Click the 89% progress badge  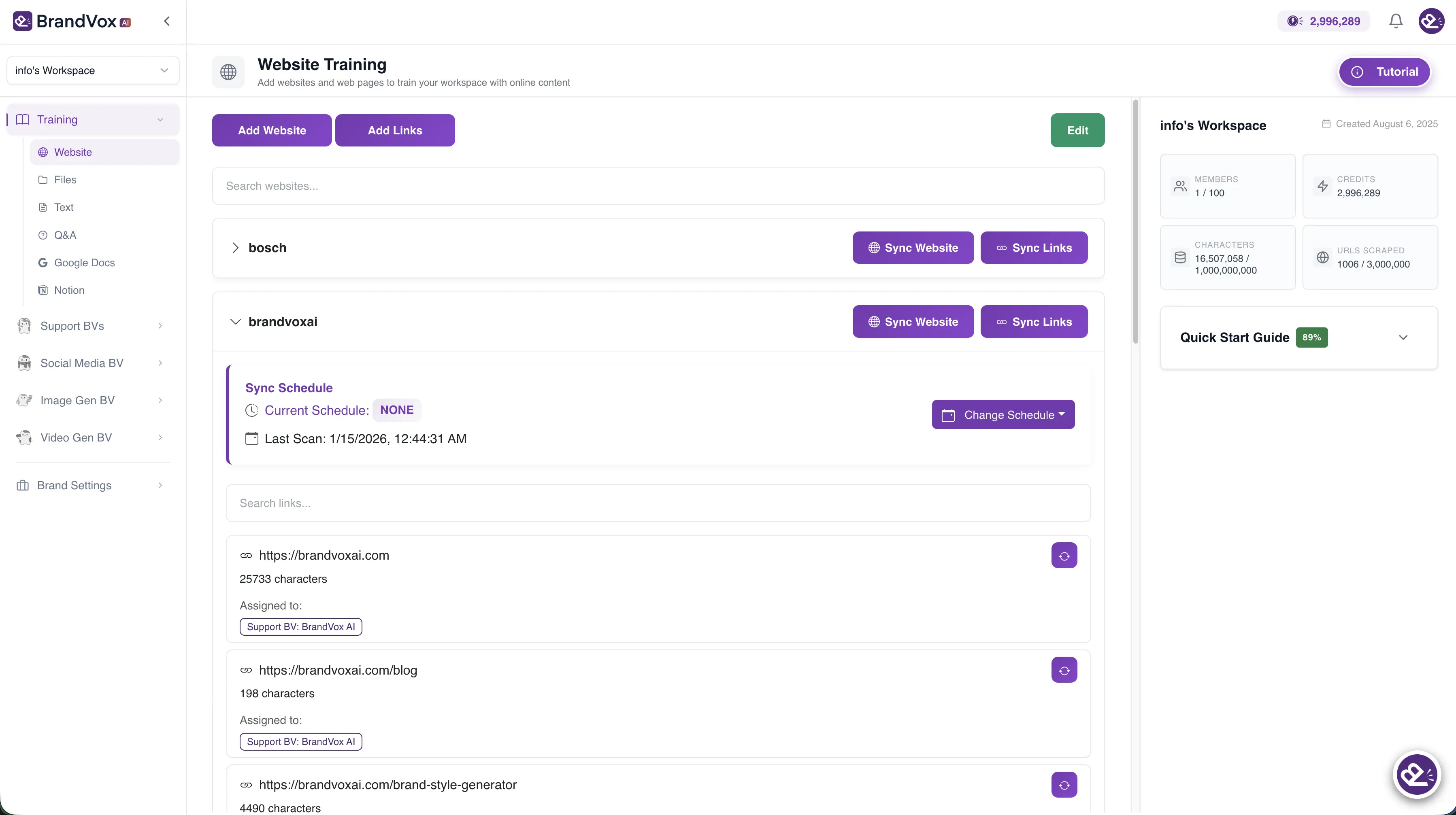tap(1311, 338)
